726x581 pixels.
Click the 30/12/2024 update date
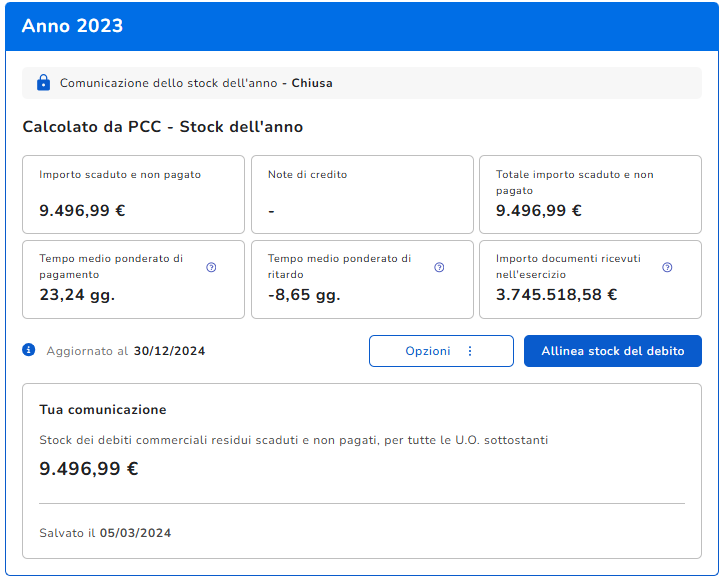169,351
